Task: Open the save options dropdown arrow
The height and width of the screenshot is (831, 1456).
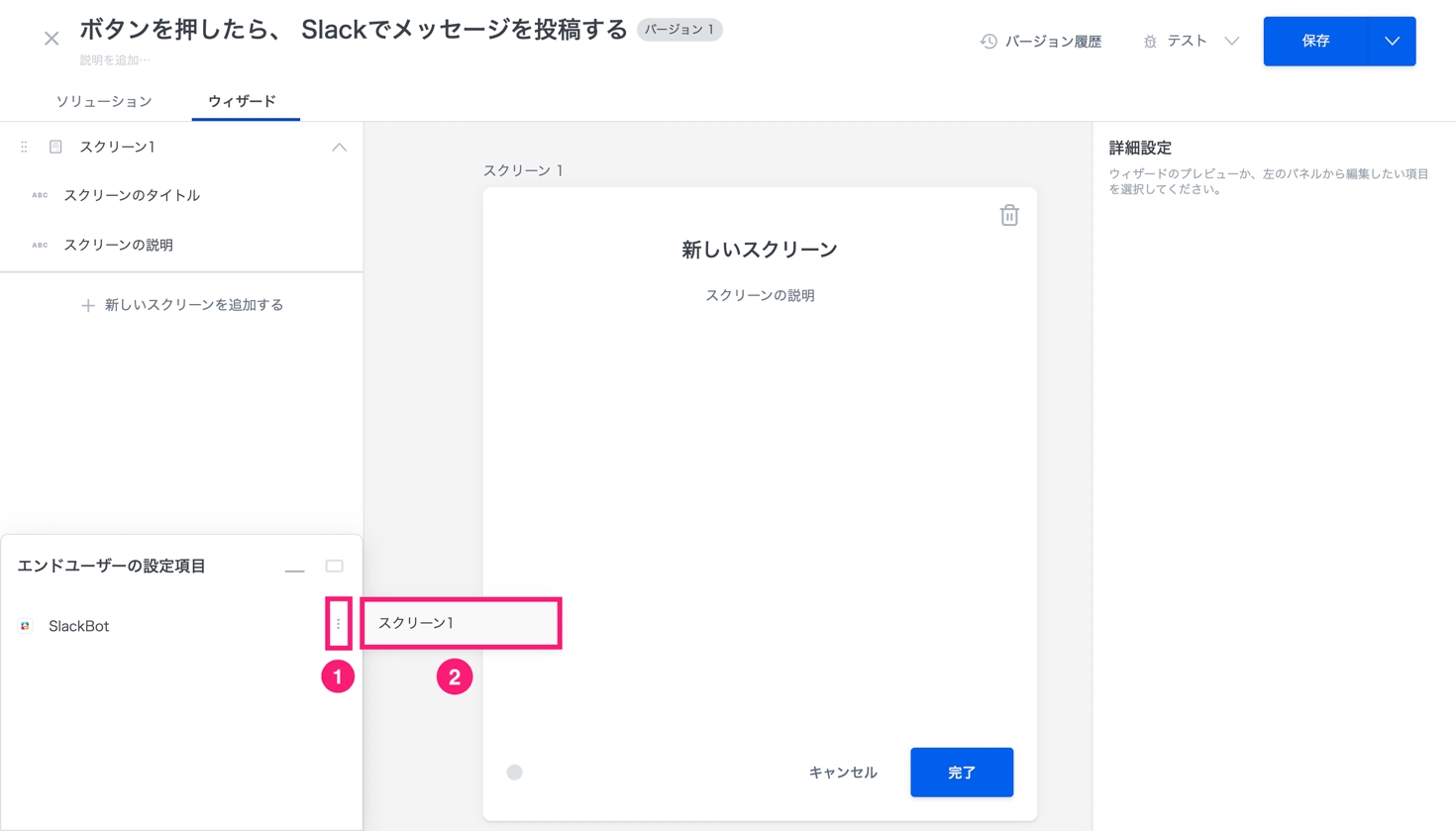Action: 1392,42
